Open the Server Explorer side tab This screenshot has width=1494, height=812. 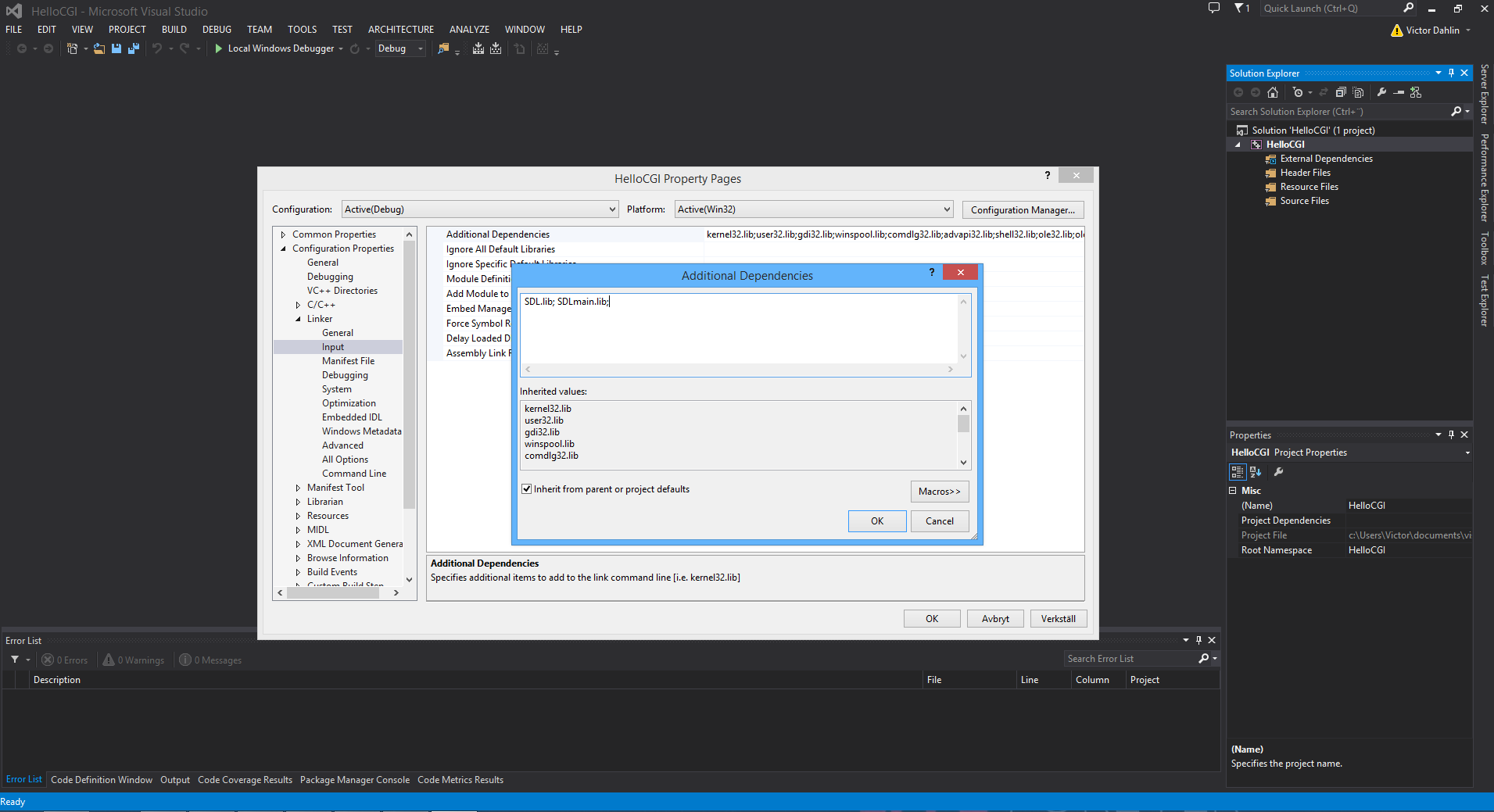1484,95
